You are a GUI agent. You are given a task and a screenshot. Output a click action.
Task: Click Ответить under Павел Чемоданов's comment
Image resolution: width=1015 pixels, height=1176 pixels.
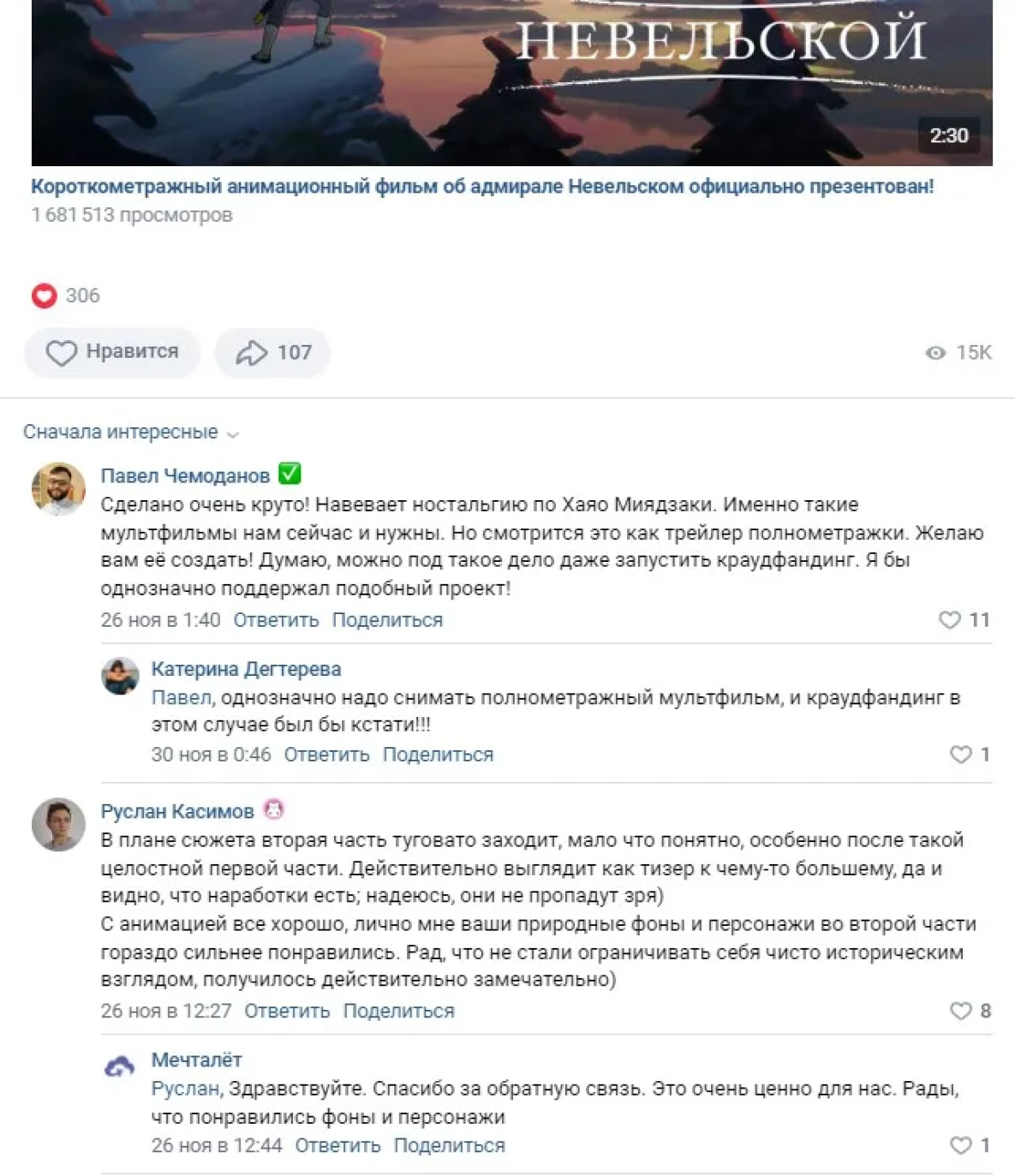point(276,620)
